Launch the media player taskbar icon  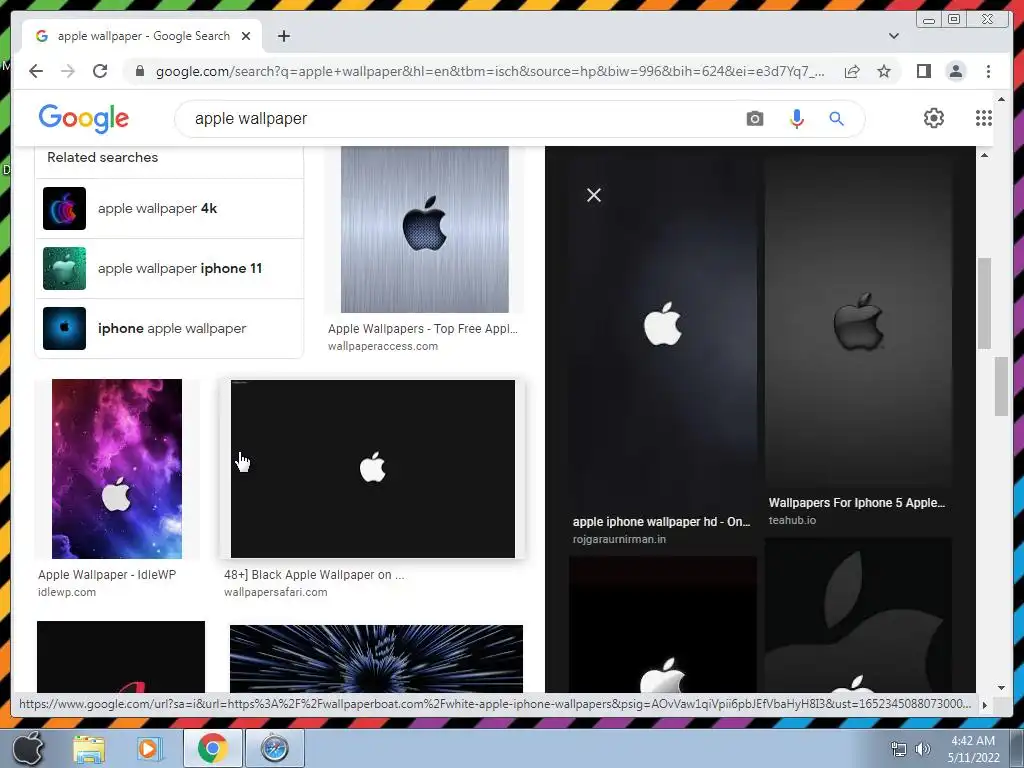(x=148, y=749)
